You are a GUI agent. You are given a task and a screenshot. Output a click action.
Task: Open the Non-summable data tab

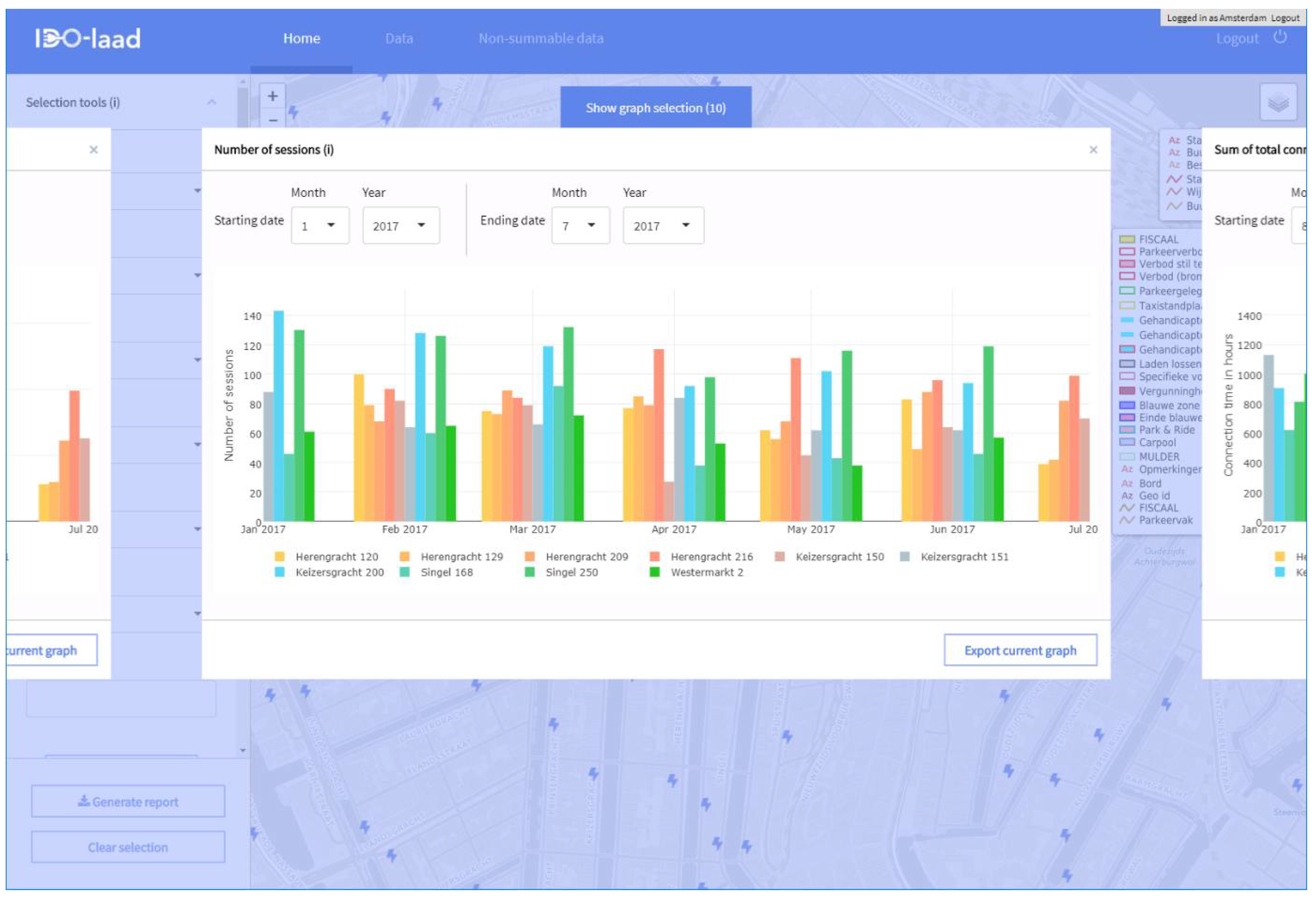(x=541, y=38)
